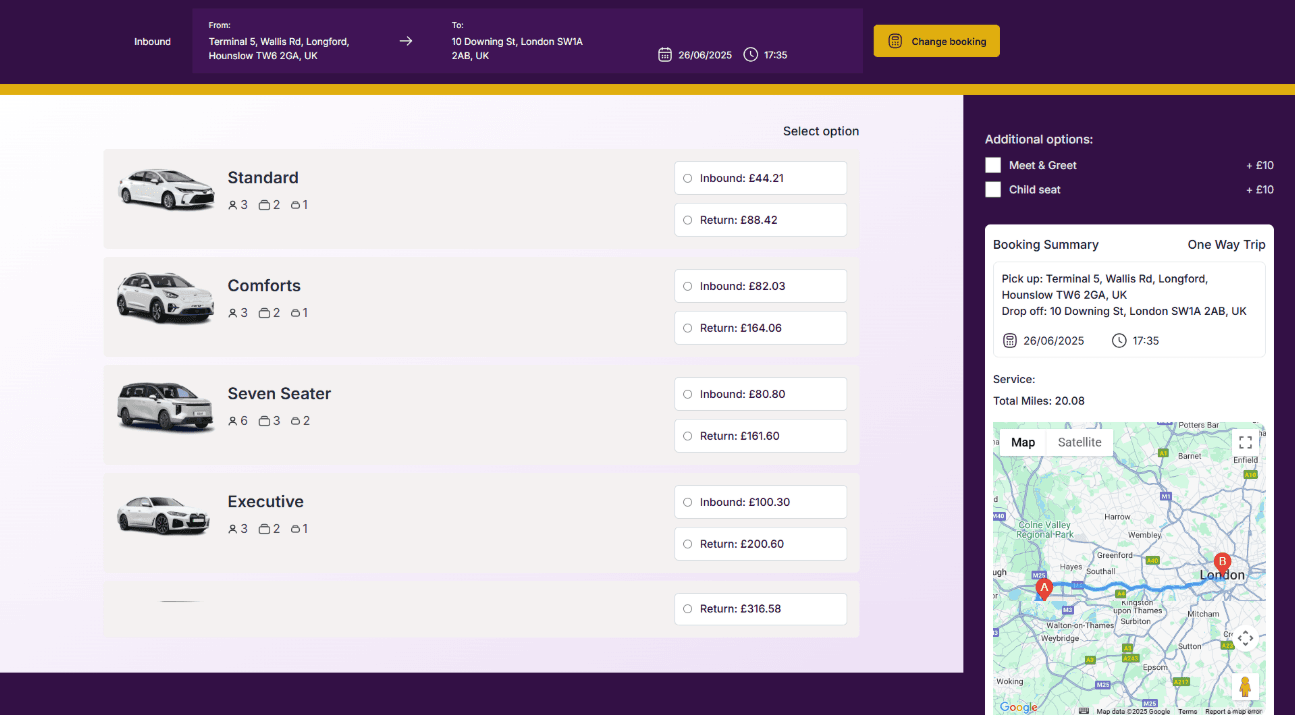This screenshot has height=715, width=1295.
Task: Click the calendar icon in top booking bar
Action: 665,55
